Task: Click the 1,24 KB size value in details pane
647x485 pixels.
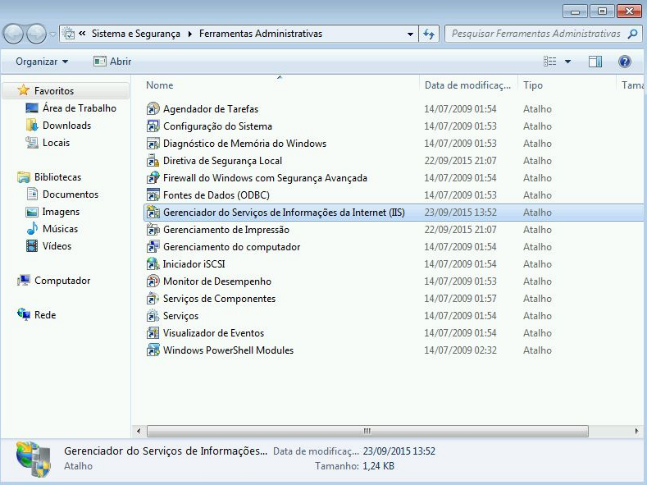Action: tap(378, 466)
